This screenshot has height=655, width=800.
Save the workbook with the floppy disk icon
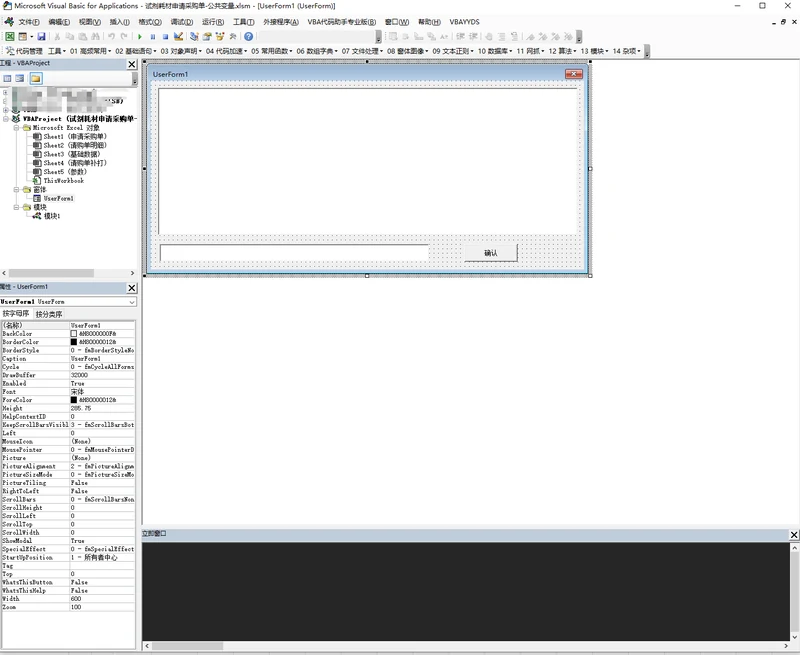41,36
